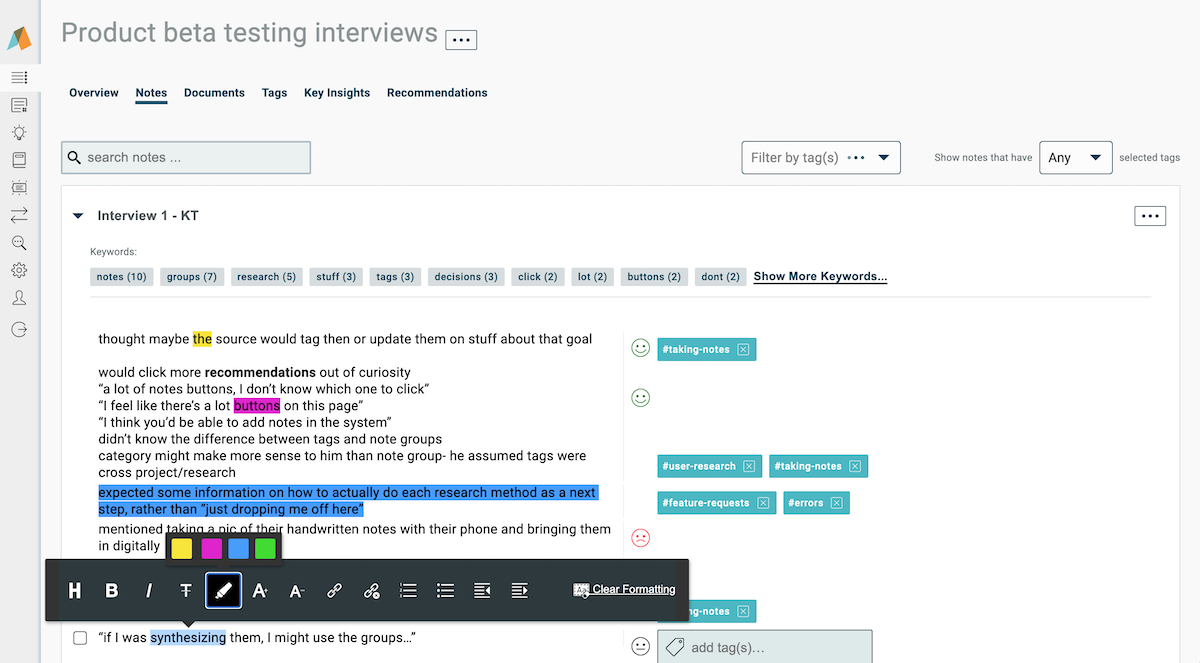Viewport: 1200px width, 663px height.
Task: Apply heading format from the toolbar
Action: [75, 591]
